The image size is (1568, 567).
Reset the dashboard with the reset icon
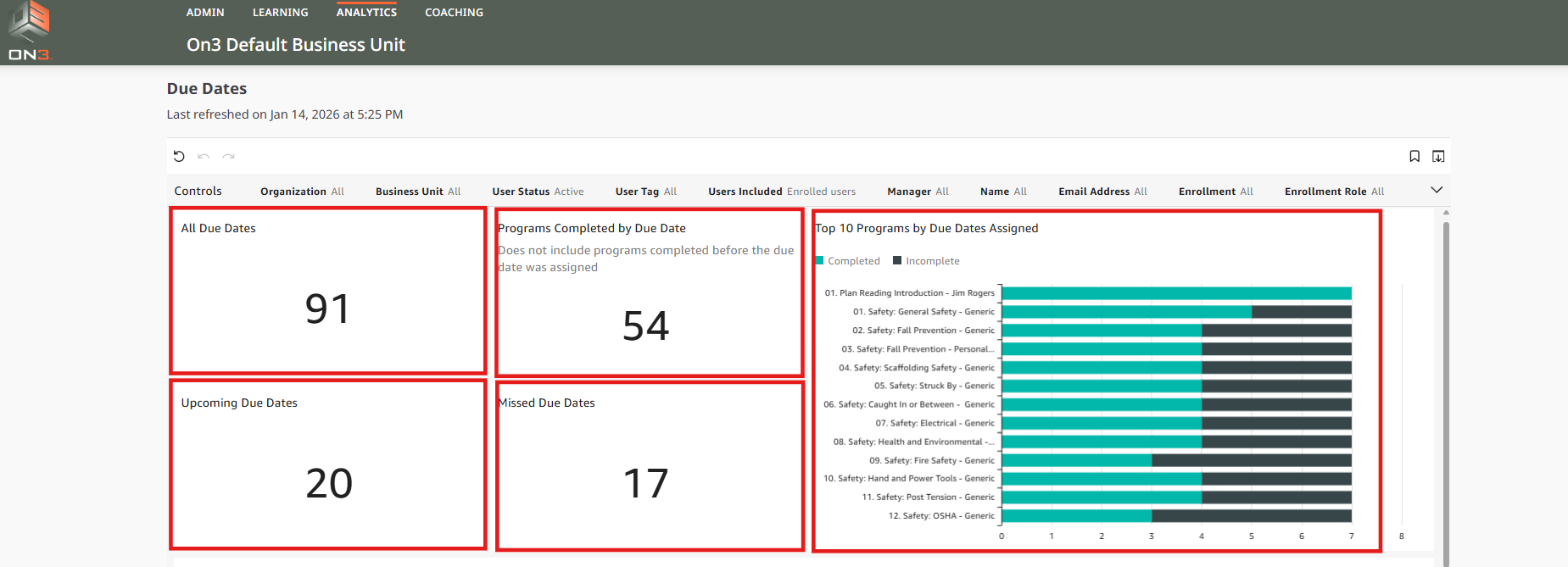coord(179,156)
